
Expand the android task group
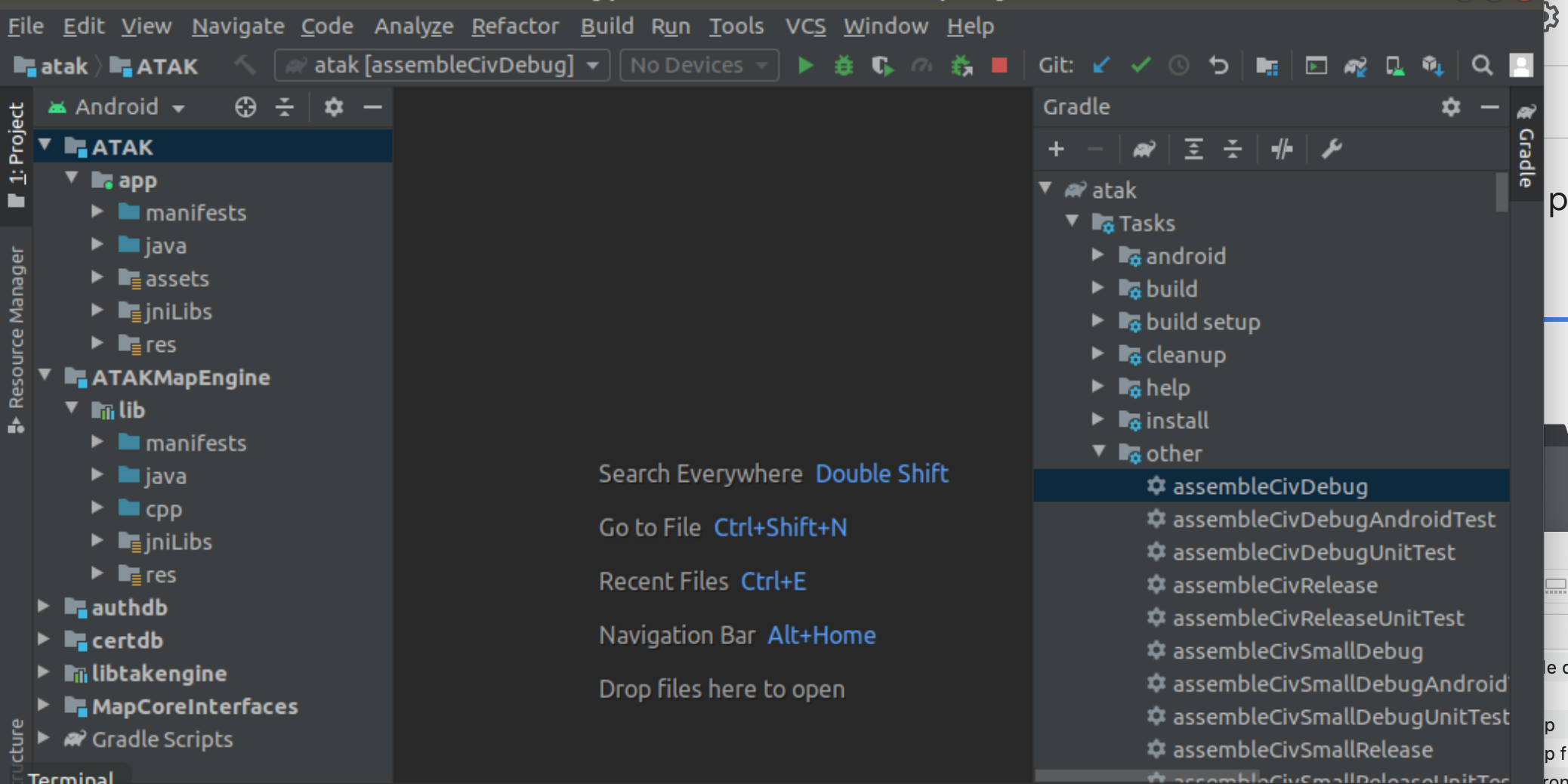tap(1098, 255)
